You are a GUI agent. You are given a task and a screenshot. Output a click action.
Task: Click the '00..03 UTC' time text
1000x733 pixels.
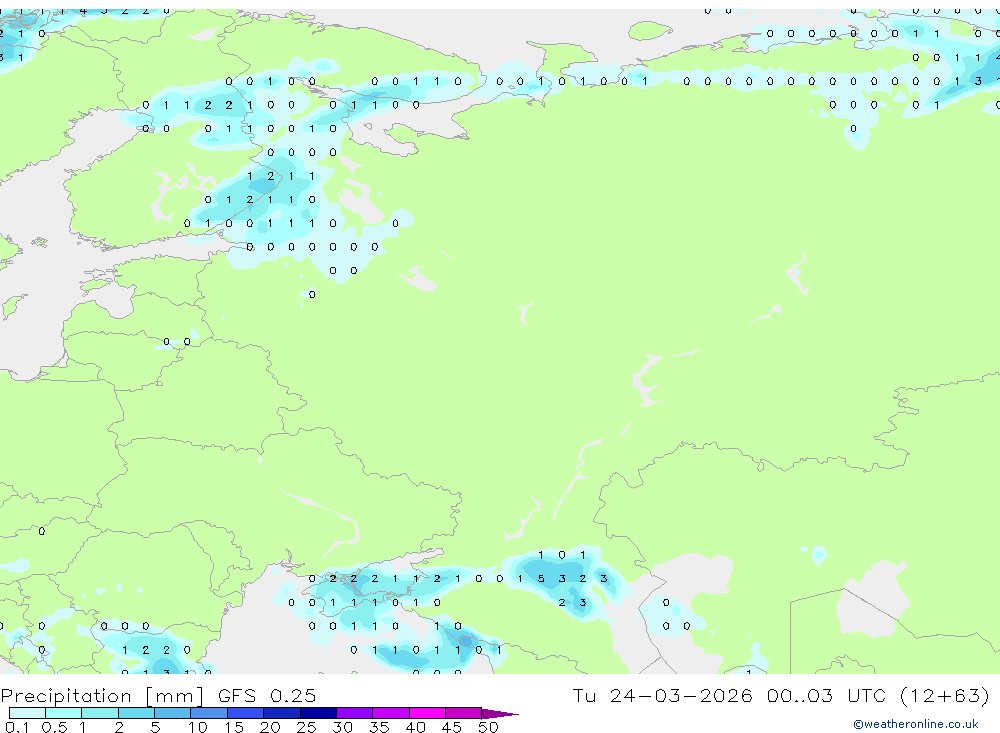click(x=828, y=695)
